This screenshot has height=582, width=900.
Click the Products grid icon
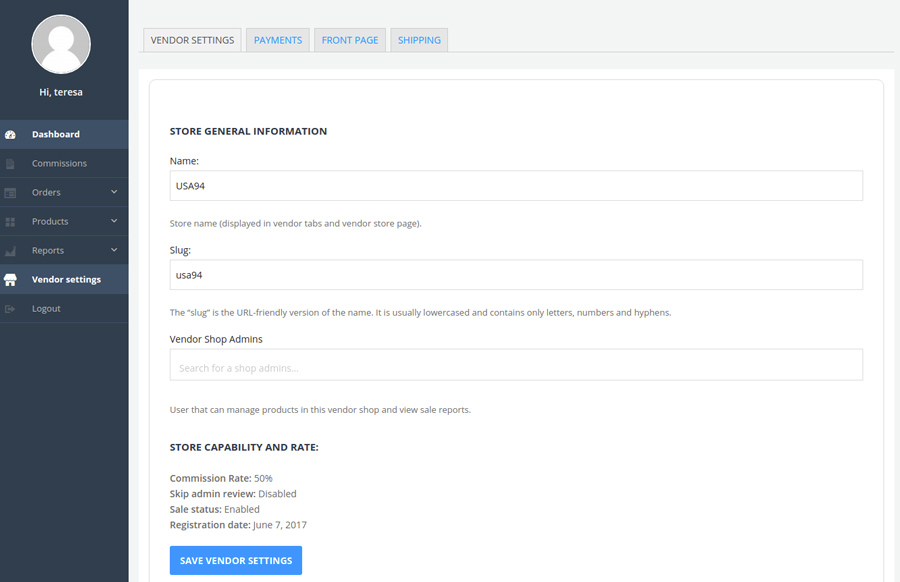(x=10, y=222)
